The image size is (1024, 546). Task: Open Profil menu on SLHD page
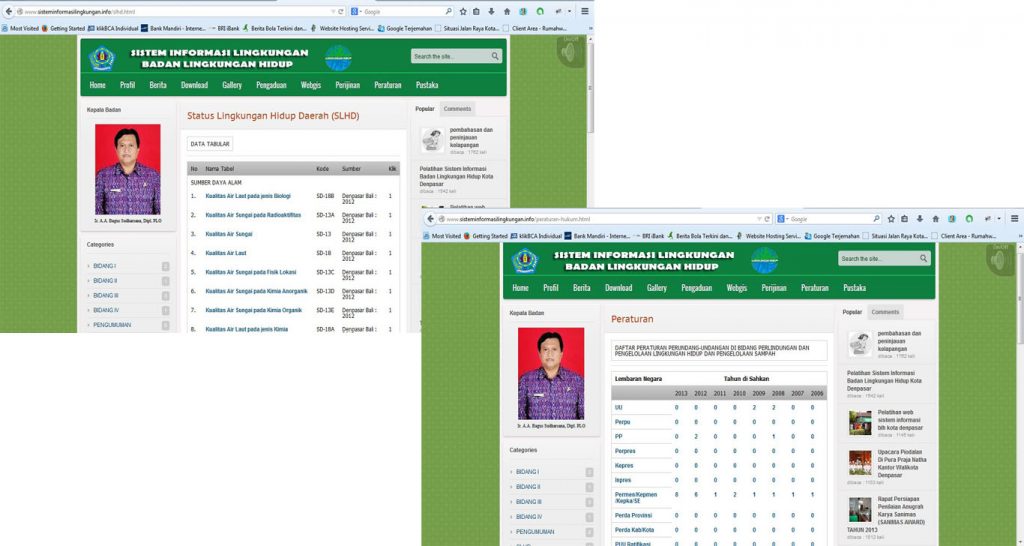point(127,85)
